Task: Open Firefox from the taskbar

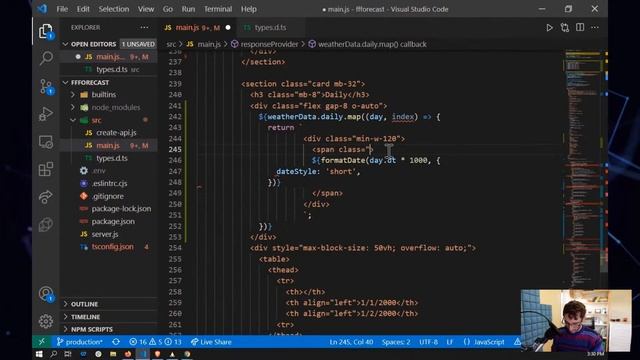Action: (x=127, y=354)
